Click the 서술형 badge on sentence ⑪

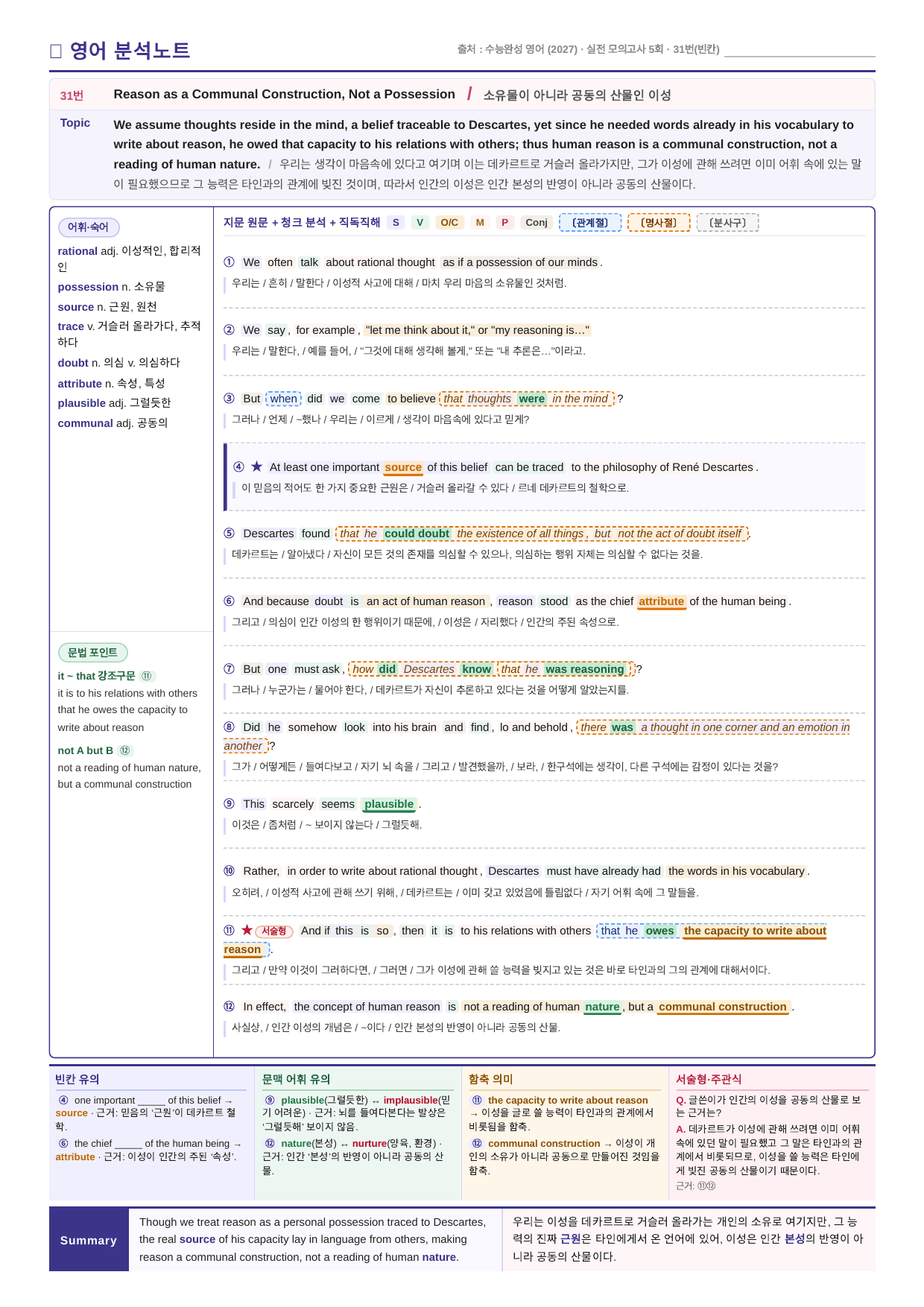click(x=274, y=931)
